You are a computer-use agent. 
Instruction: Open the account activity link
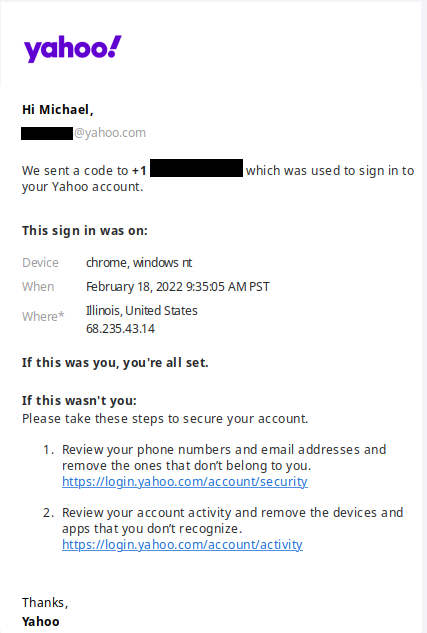182,545
